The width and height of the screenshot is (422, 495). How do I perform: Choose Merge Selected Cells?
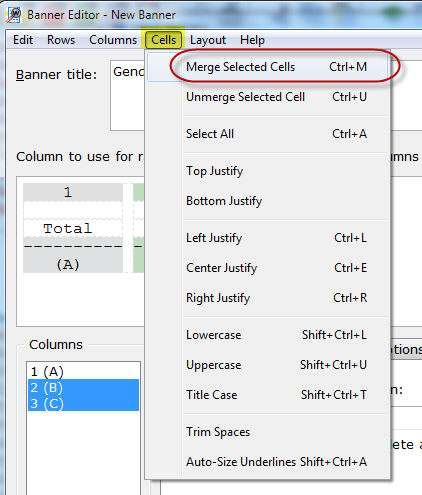pos(268,67)
